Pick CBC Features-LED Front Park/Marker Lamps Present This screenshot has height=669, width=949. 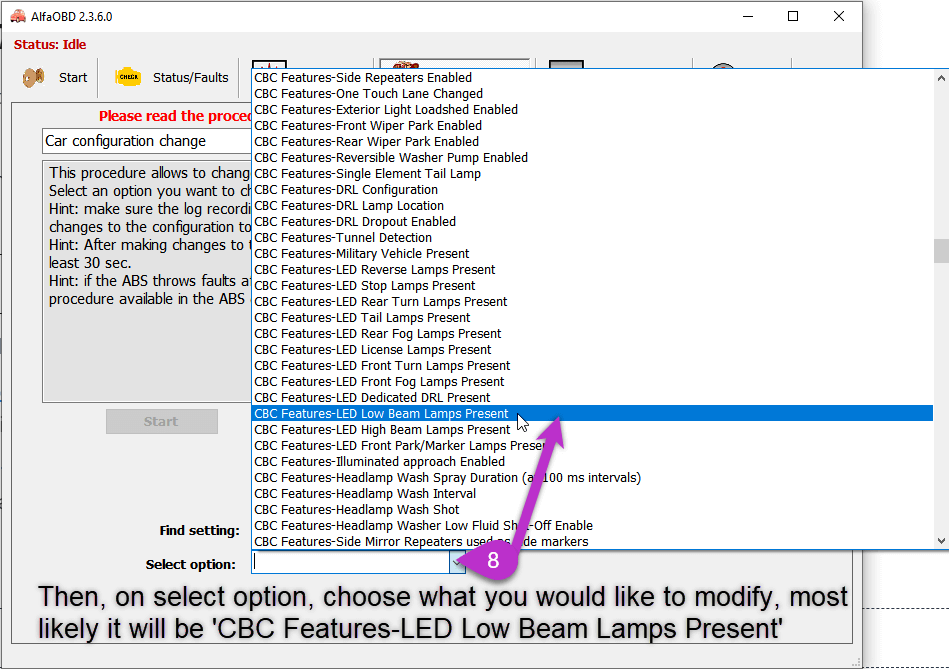point(592,446)
